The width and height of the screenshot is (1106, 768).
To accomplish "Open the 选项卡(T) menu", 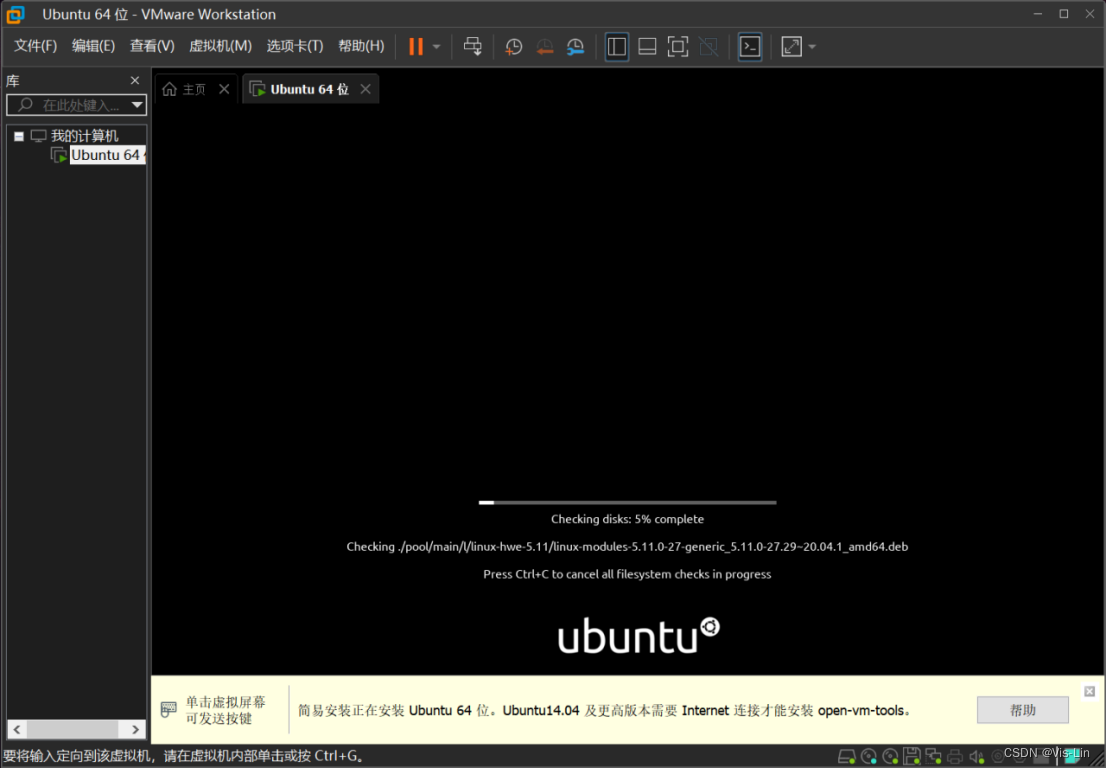I will (x=295, y=46).
